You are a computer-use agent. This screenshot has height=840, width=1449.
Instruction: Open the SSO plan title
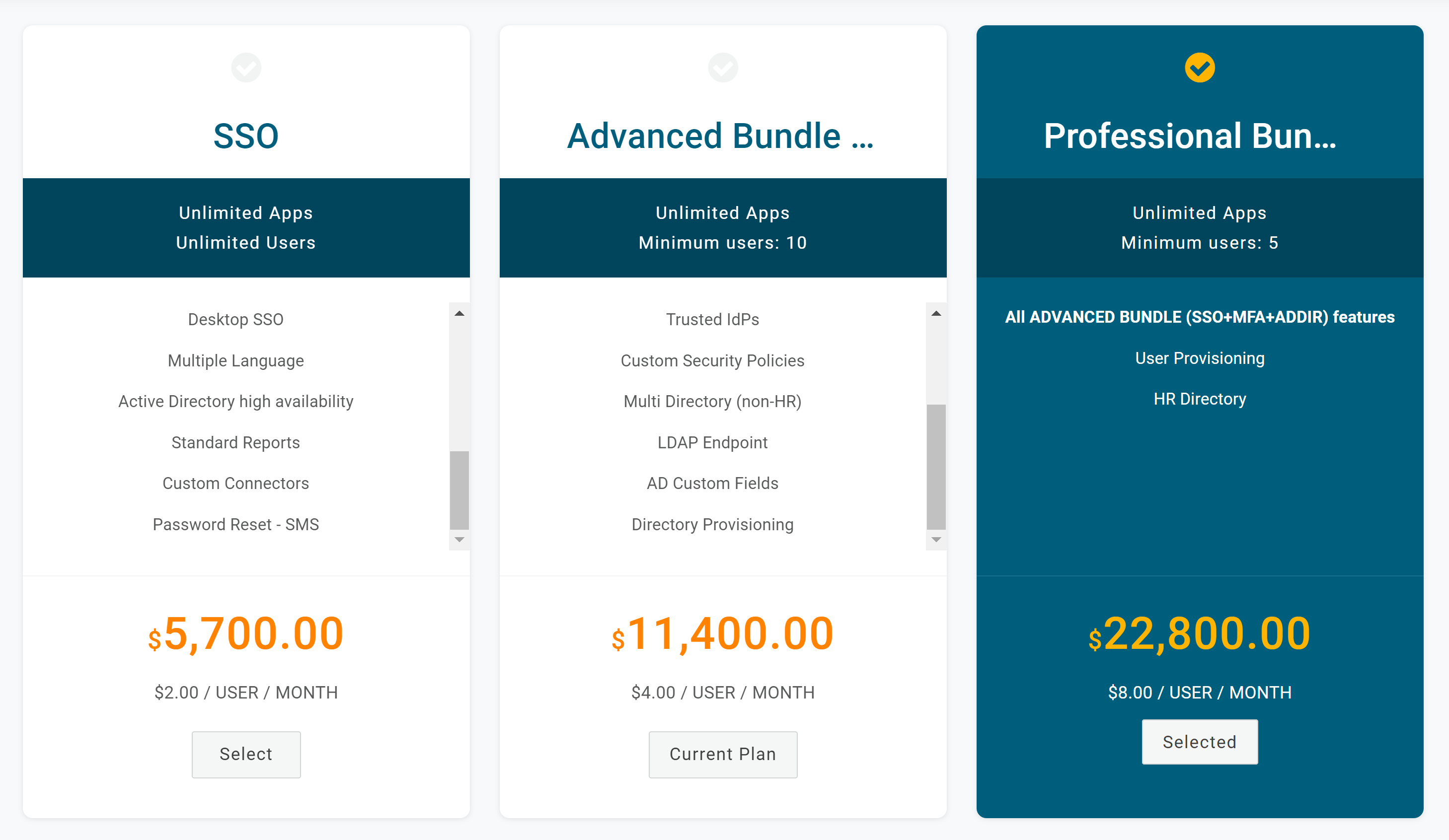tap(246, 136)
